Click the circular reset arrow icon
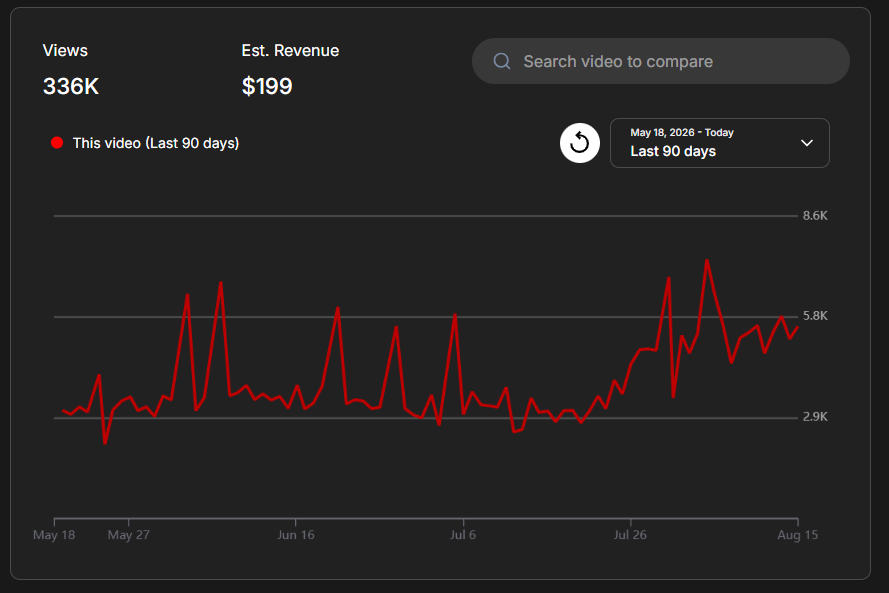 tap(579, 143)
